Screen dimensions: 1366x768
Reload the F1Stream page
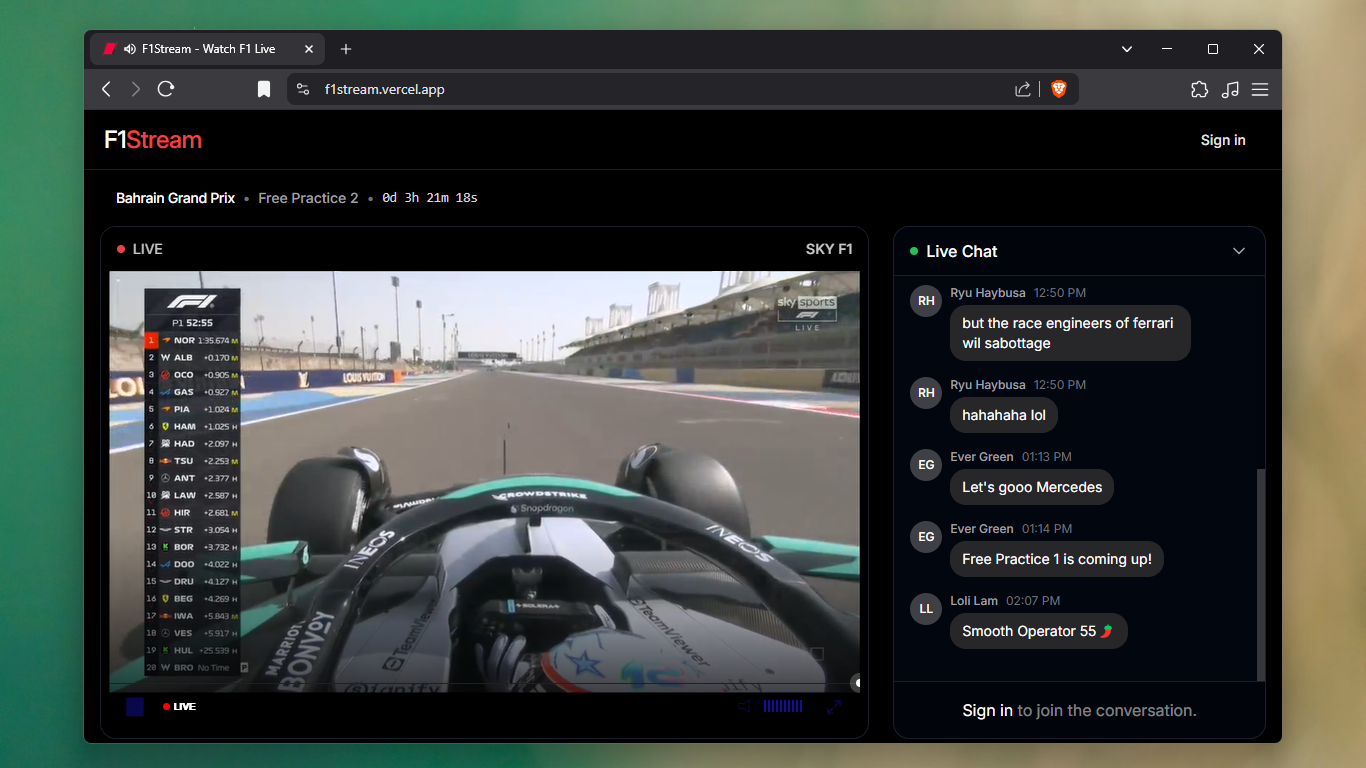(x=166, y=89)
